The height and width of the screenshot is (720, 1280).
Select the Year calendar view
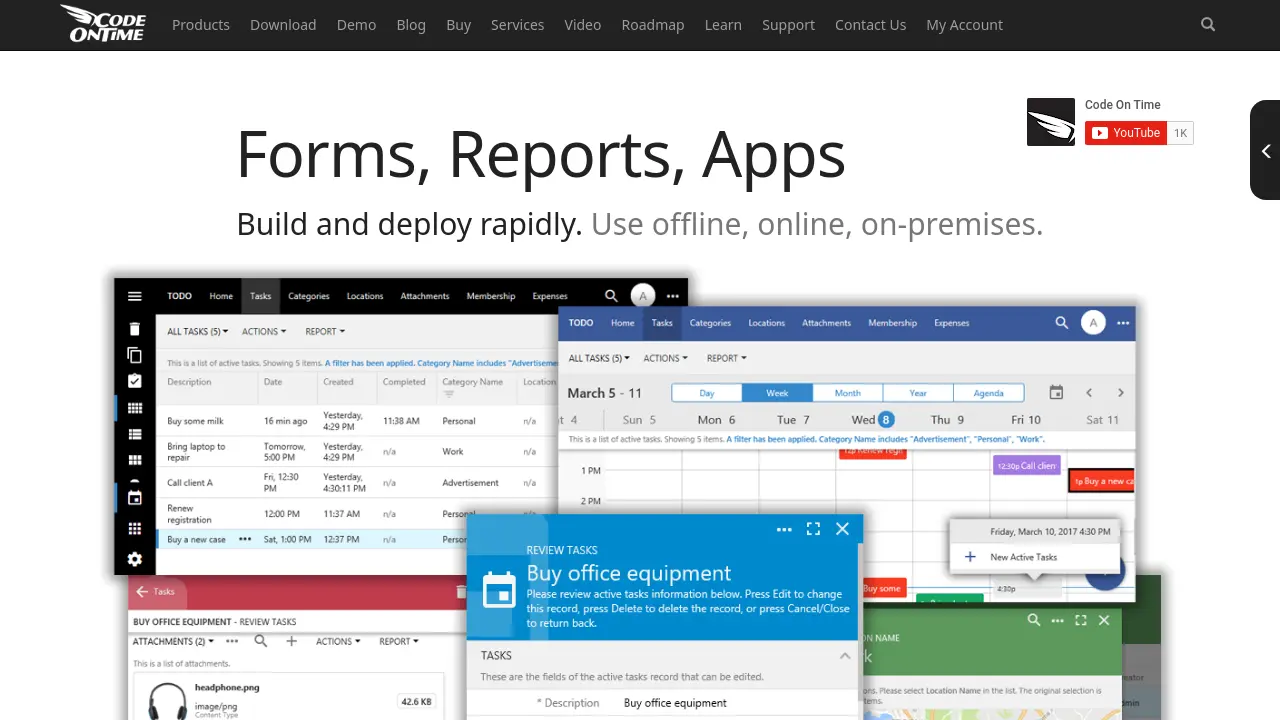tap(918, 393)
